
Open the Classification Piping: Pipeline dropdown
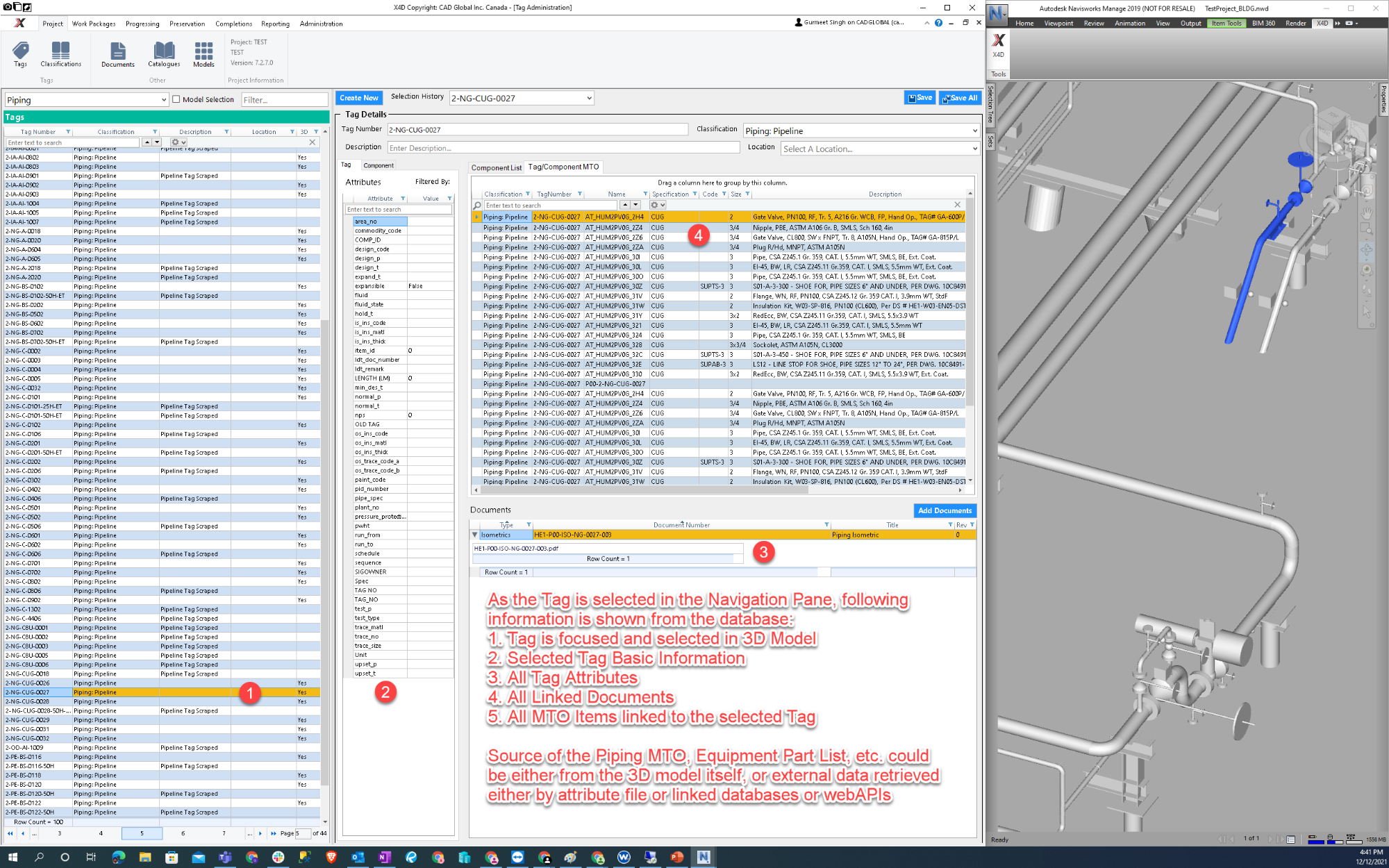(x=974, y=131)
